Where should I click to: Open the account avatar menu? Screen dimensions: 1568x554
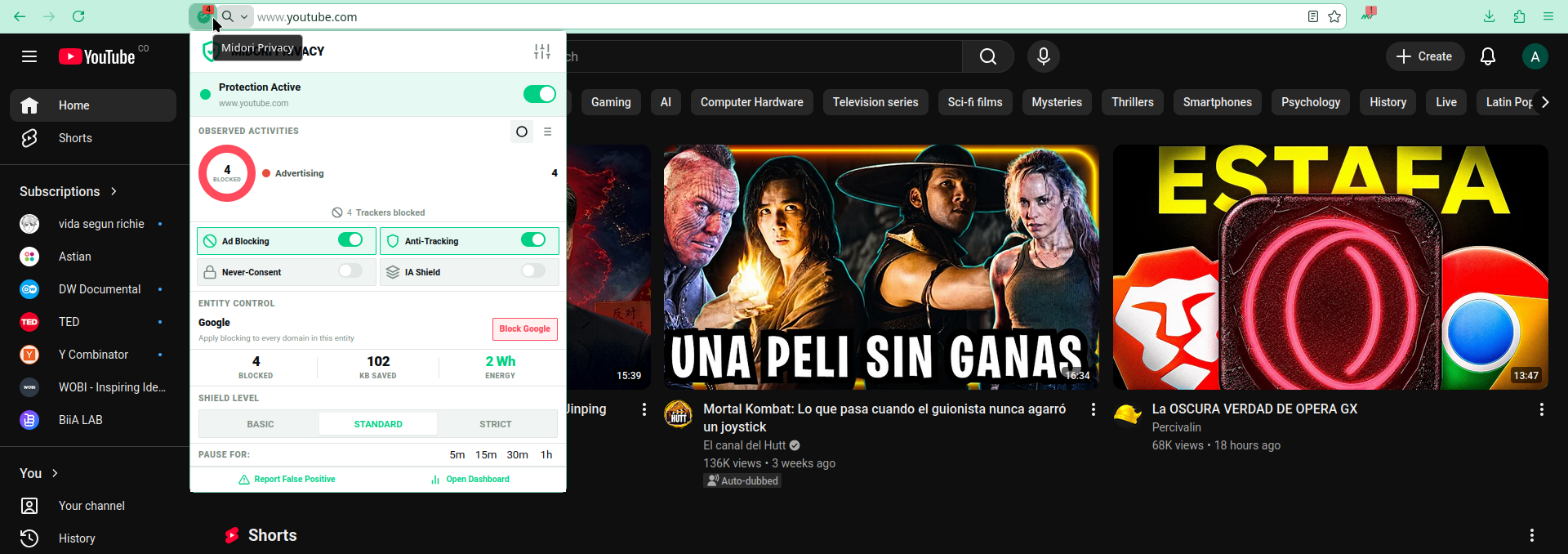[1535, 56]
